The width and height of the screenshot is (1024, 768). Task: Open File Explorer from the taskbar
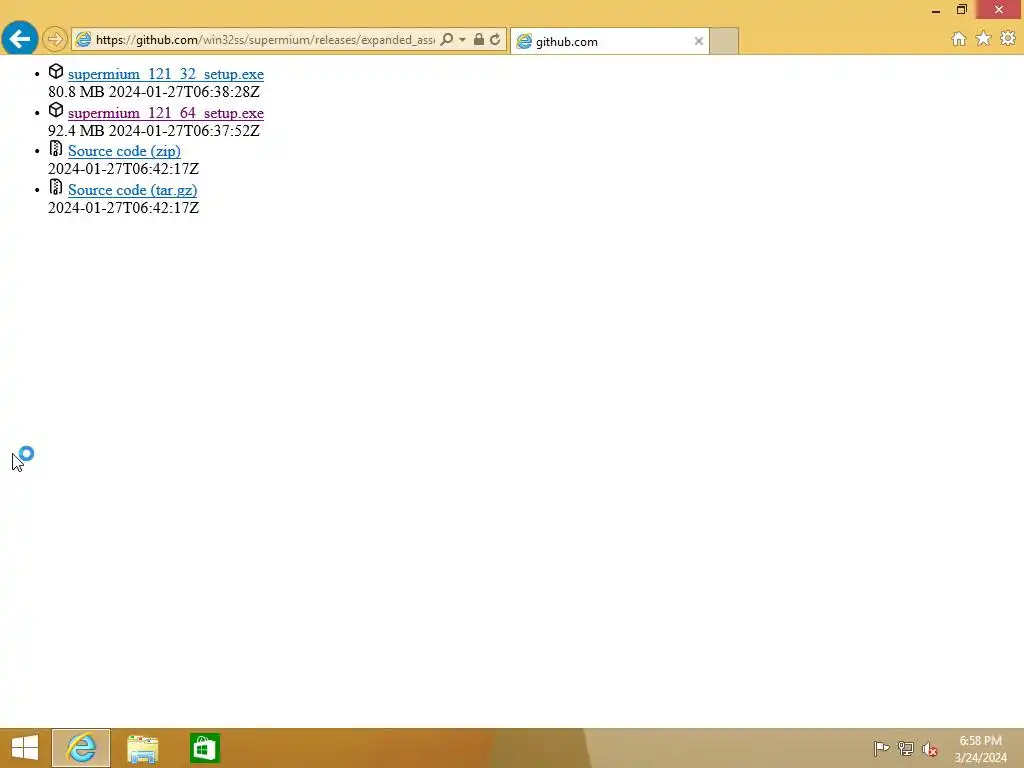(142, 748)
